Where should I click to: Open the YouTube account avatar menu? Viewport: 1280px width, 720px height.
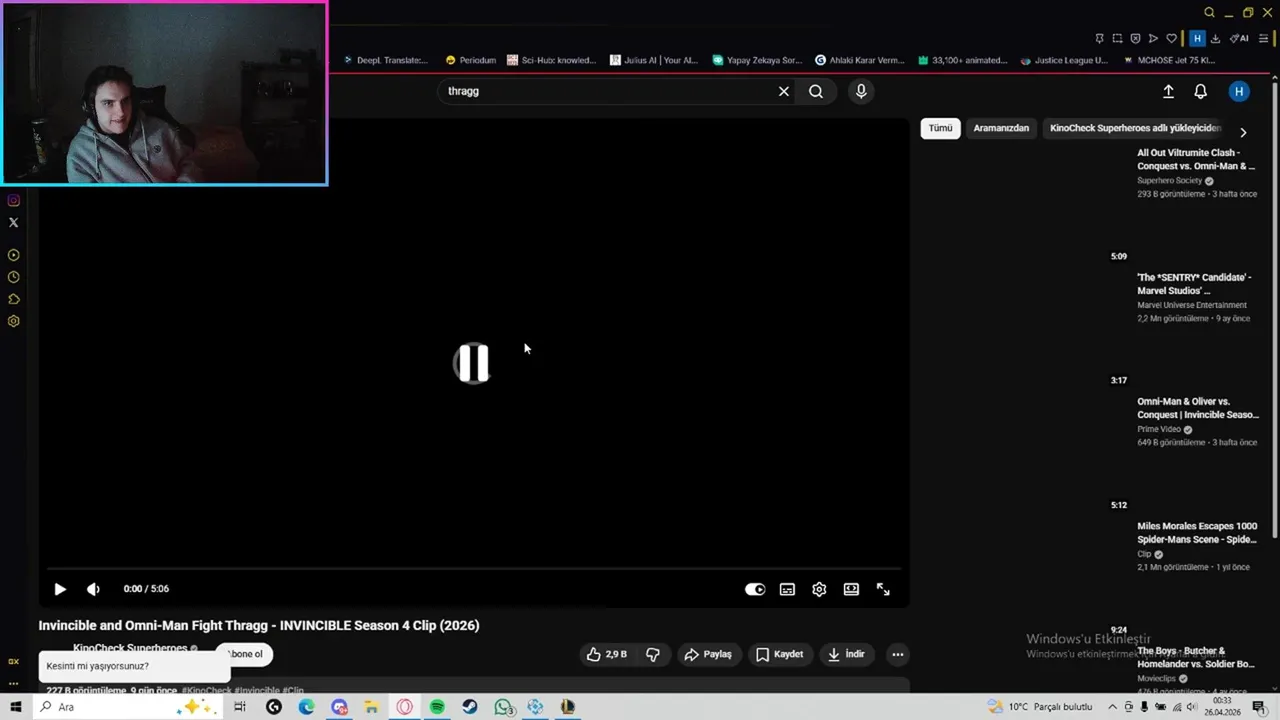point(1239,91)
